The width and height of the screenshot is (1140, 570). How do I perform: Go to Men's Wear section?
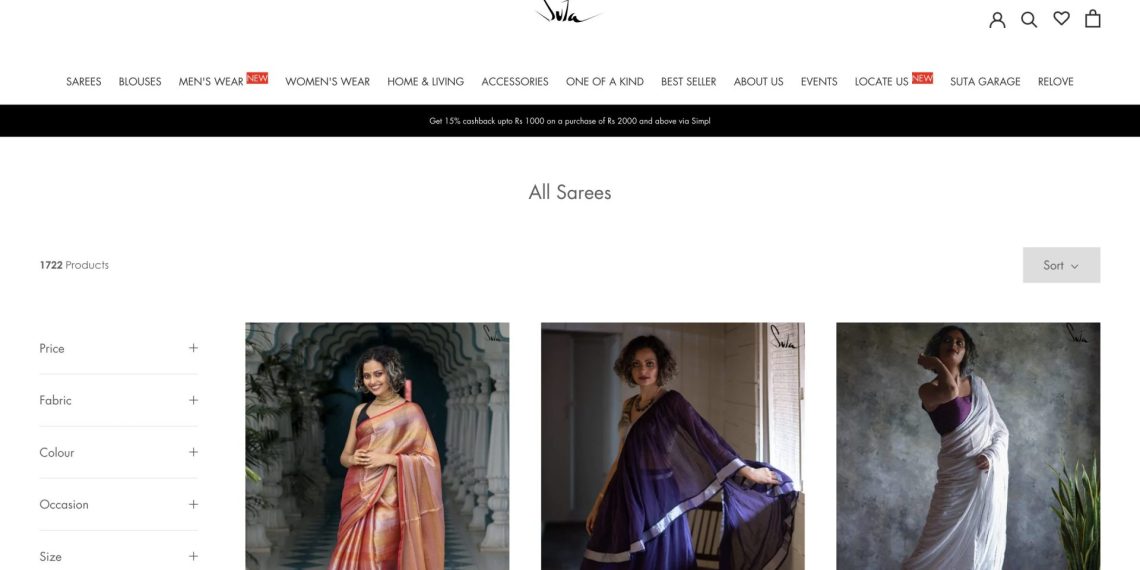pyautogui.click(x=211, y=81)
